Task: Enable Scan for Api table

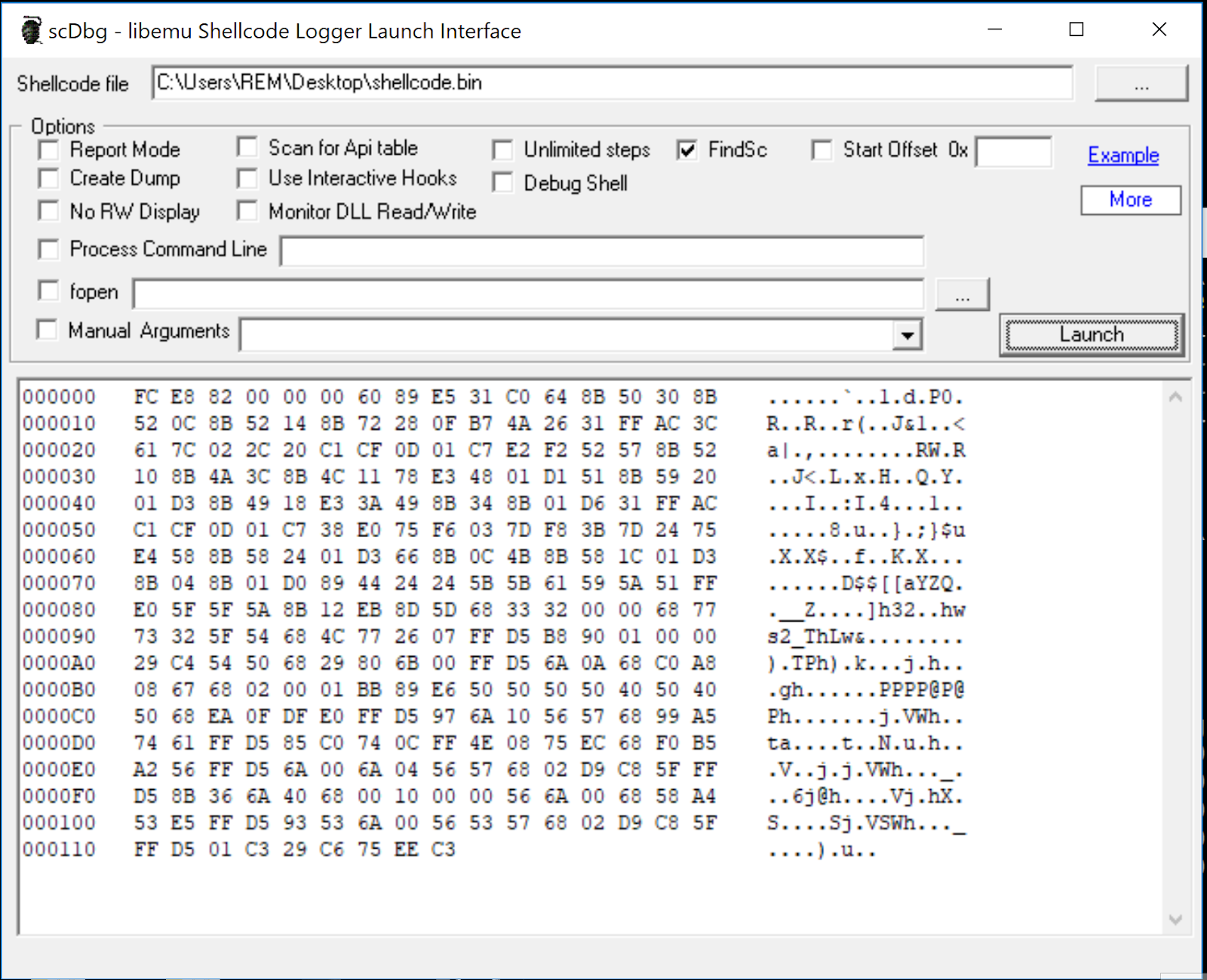Action: click(247, 147)
